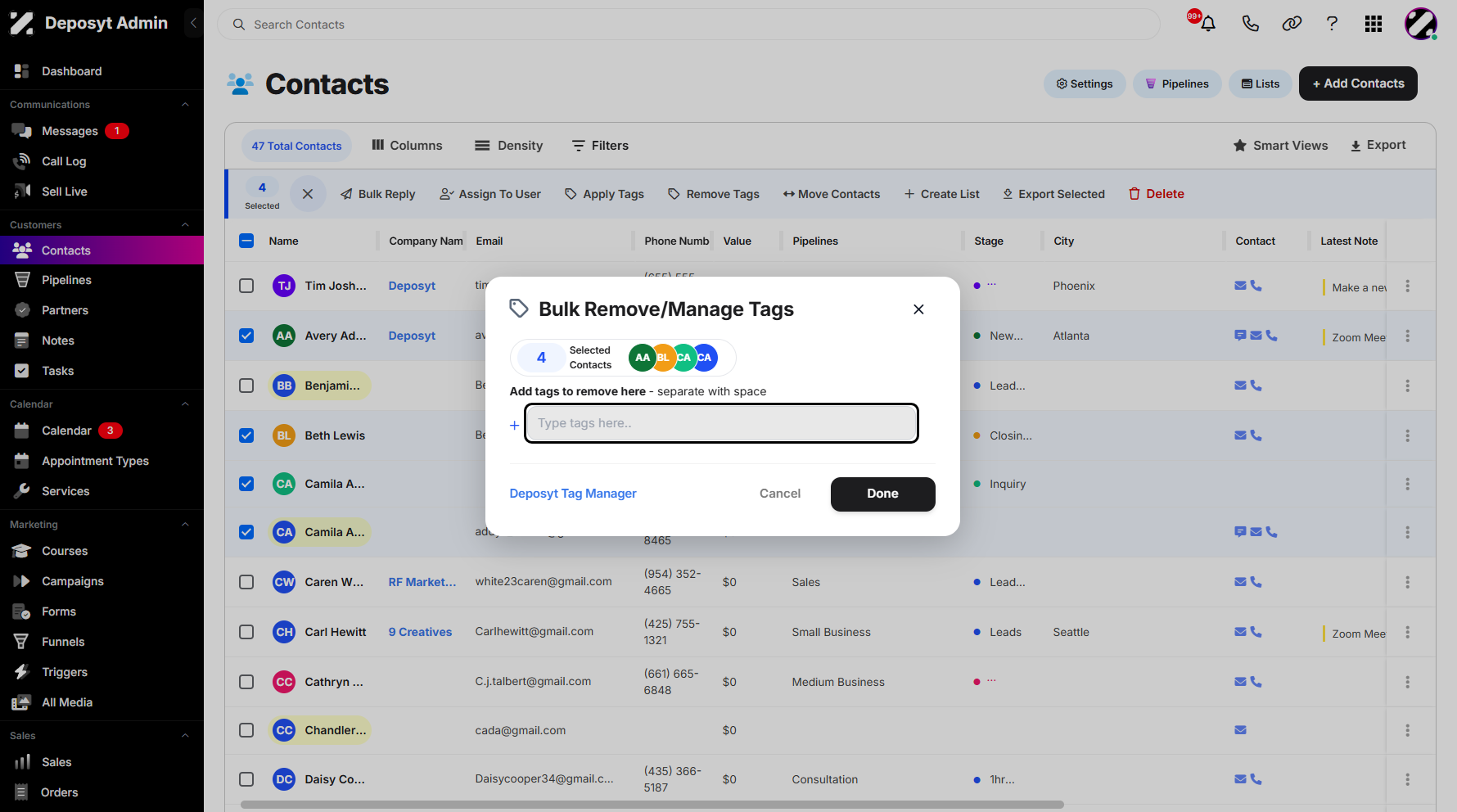Uncheck the Avery Ad row checkbox
This screenshot has height=812, width=1457.
click(246, 336)
